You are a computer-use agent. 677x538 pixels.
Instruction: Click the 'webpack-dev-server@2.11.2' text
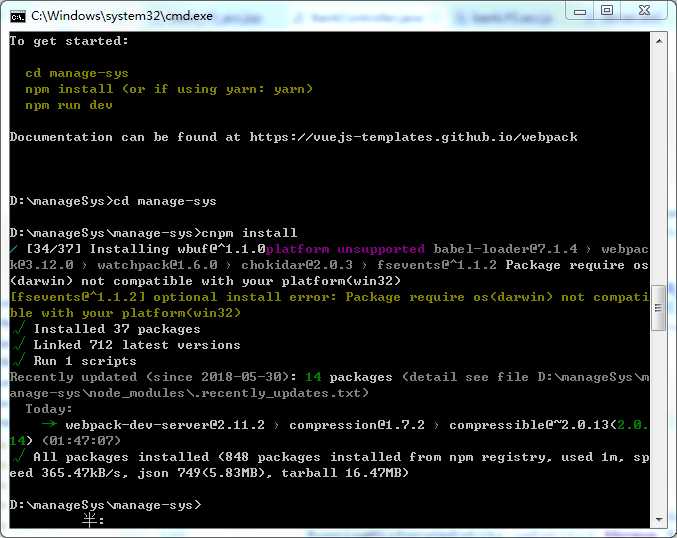pyautogui.click(x=165, y=425)
